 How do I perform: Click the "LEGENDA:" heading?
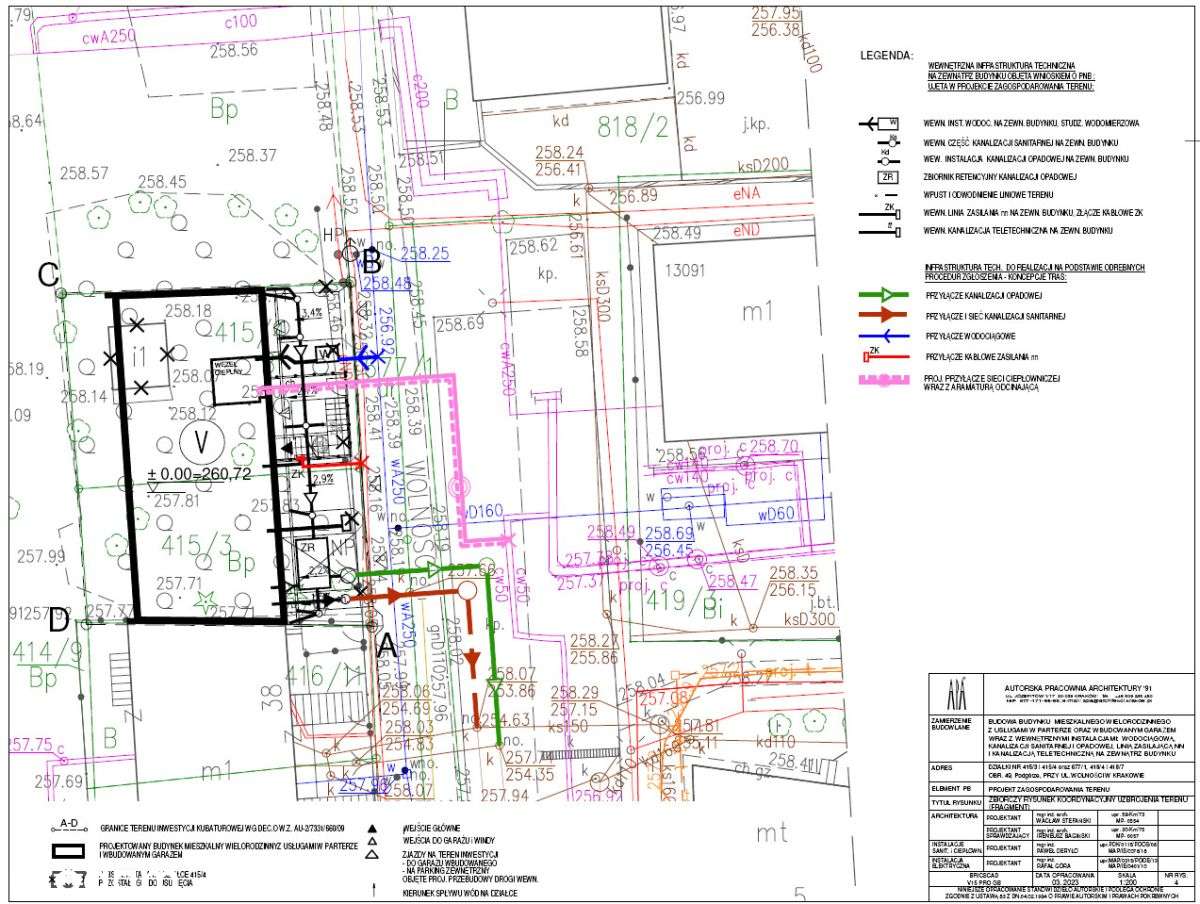(887, 55)
